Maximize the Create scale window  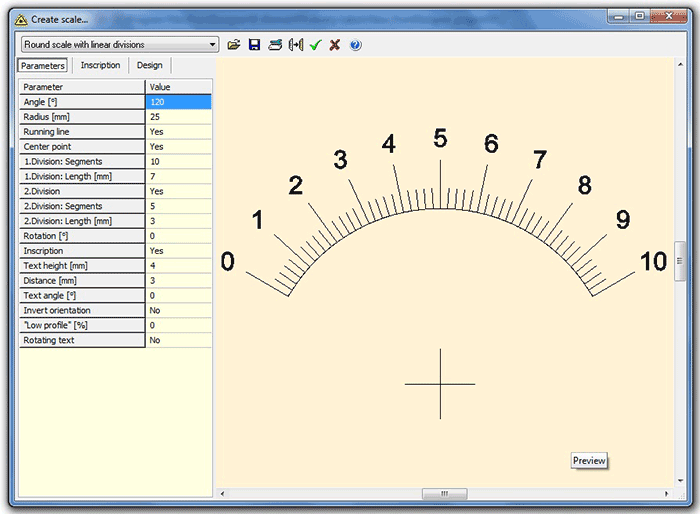coord(640,17)
